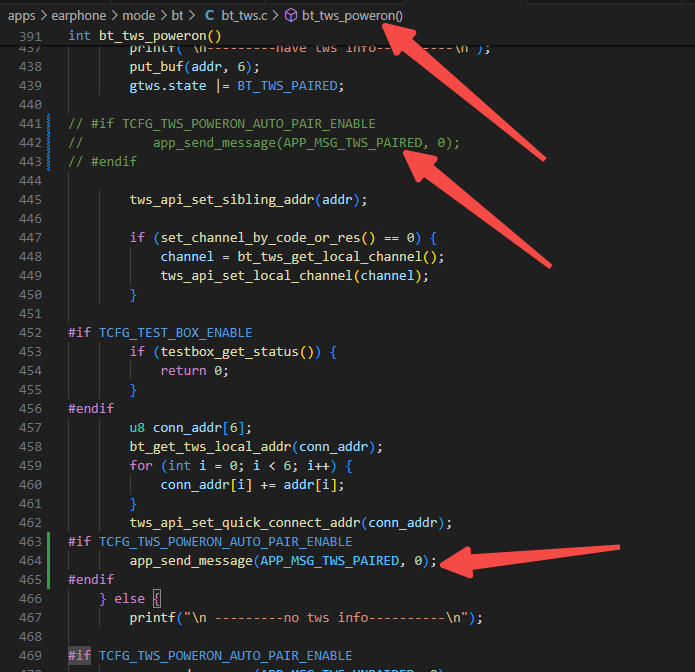Click the 'put_buf(addr, 6);' call
This screenshot has height=672, width=695.
click(195, 66)
